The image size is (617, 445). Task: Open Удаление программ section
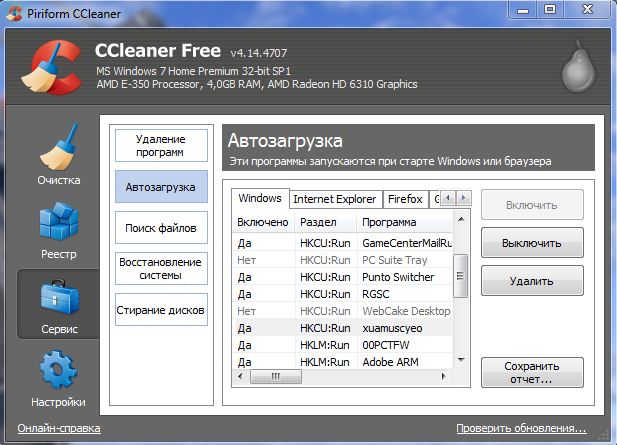tap(161, 146)
